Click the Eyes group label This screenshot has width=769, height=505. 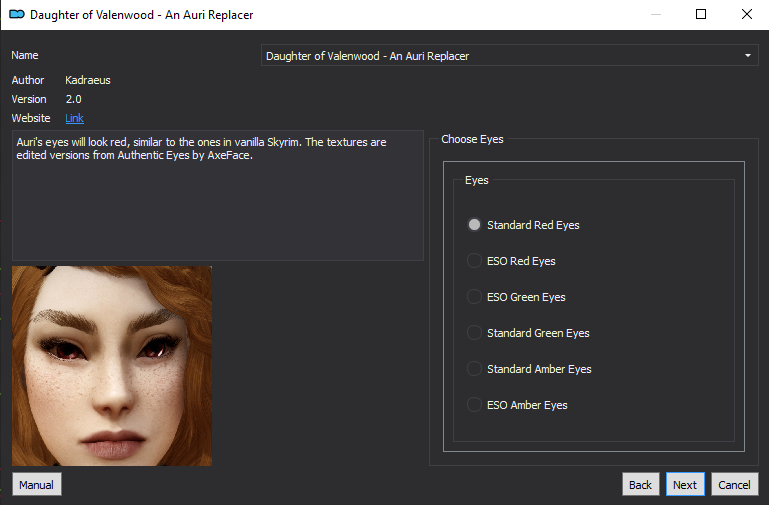477,180
